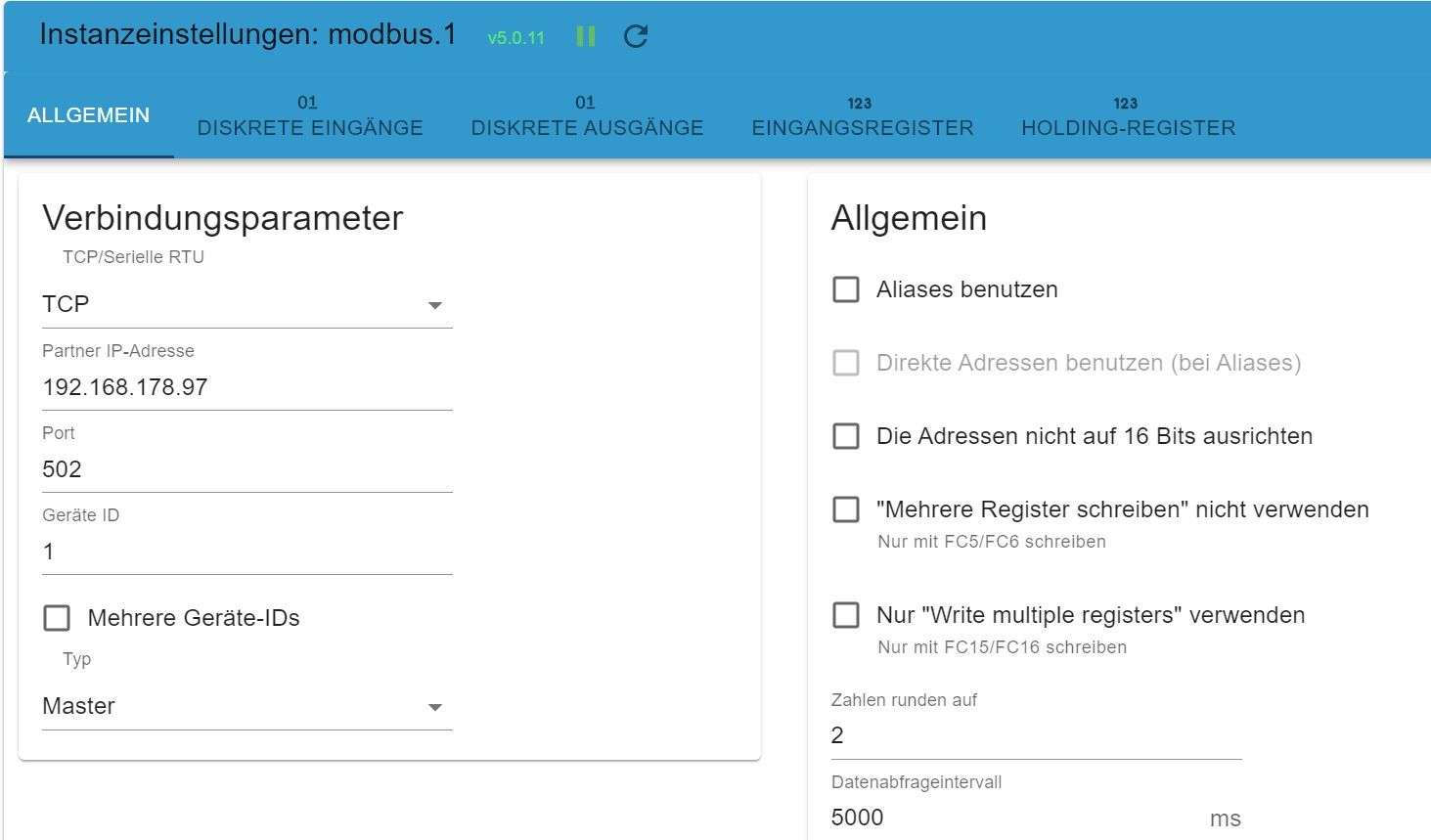Image resolution: width=1431 pixels, height=840 pixels.
Task: Restart the instance with reload icon
Action: 636,36
